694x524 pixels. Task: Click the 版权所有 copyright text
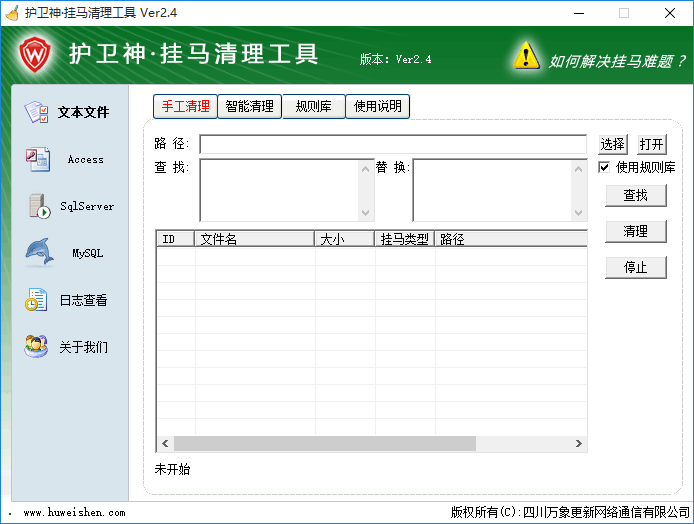click(x=570, y=512)
